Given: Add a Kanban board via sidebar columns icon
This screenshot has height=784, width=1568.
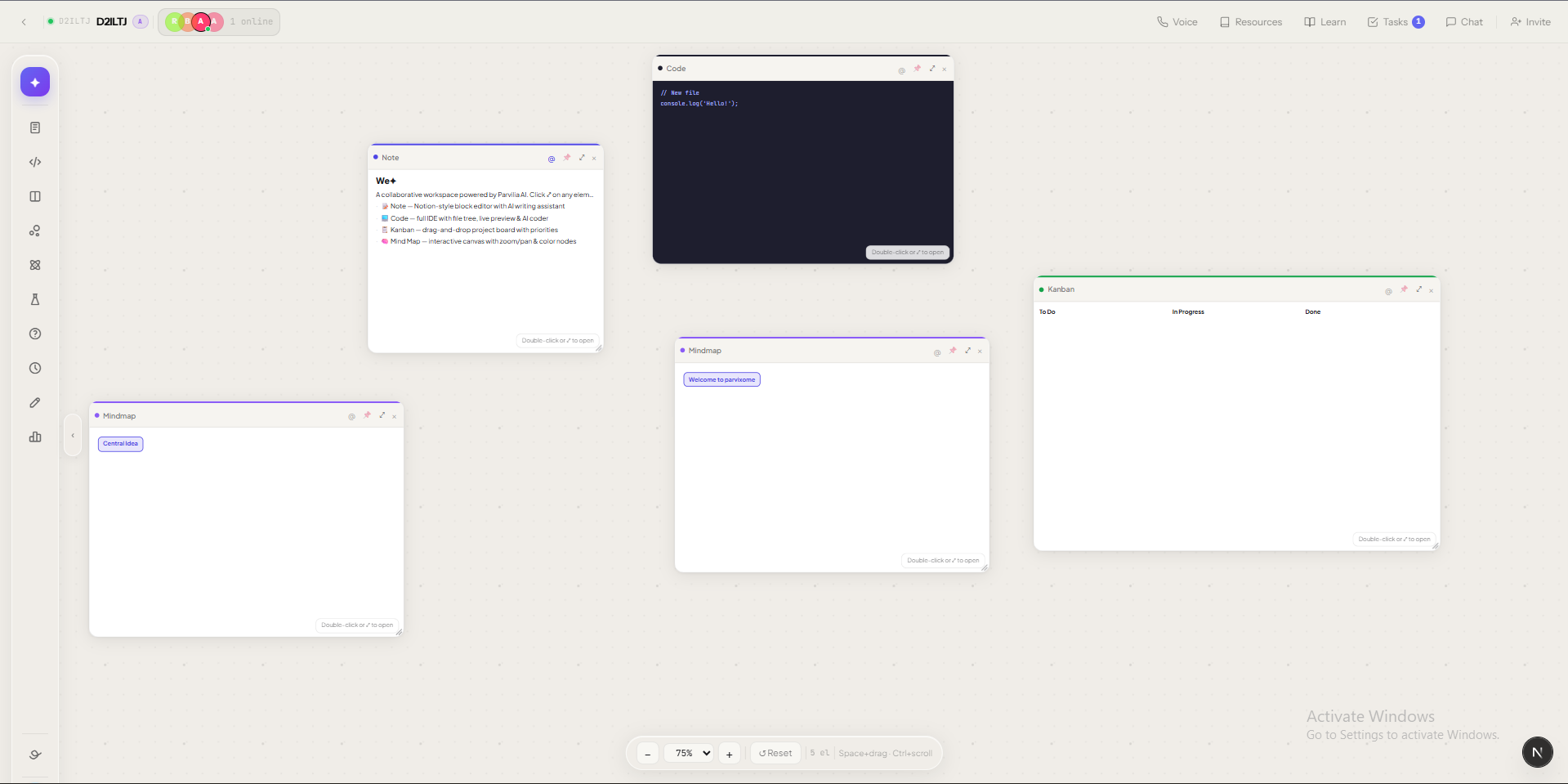Looking at the screenshot, I should (35, 196).
